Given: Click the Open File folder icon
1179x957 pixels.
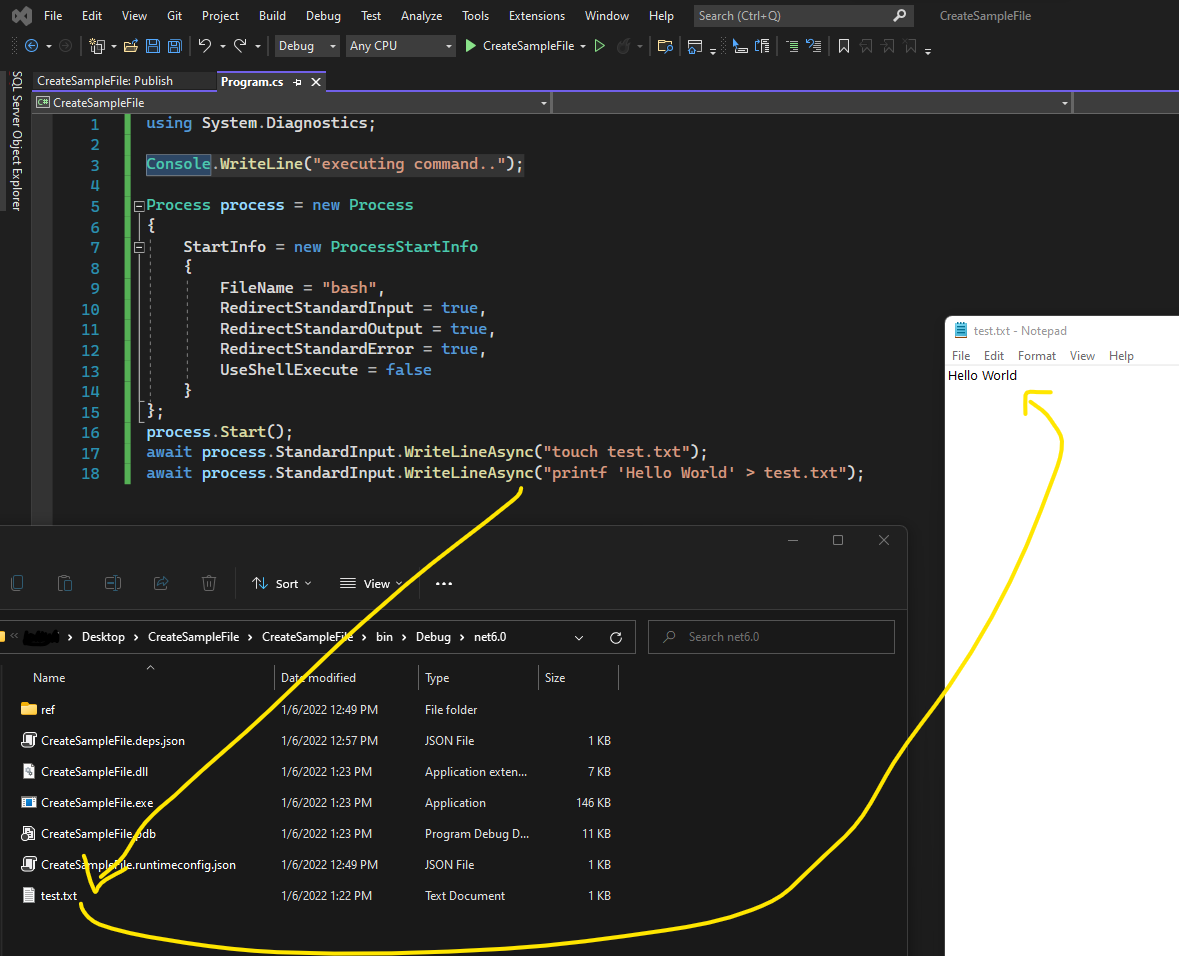Looking at the screenshot, I should pos(132,46).
